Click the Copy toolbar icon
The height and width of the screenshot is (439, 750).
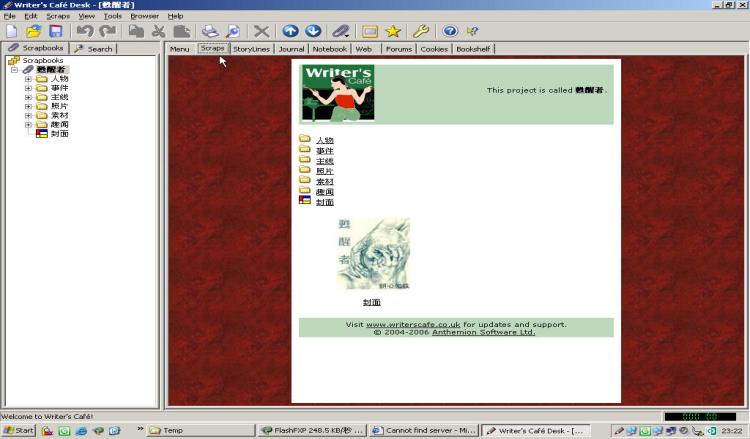click(136, 32)
